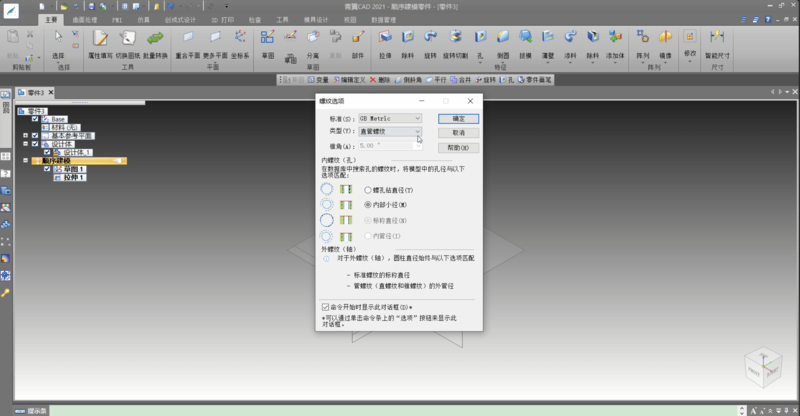Select the 螺孔钻直径 radio button
800x416 pixels.
tap(368, 189)
